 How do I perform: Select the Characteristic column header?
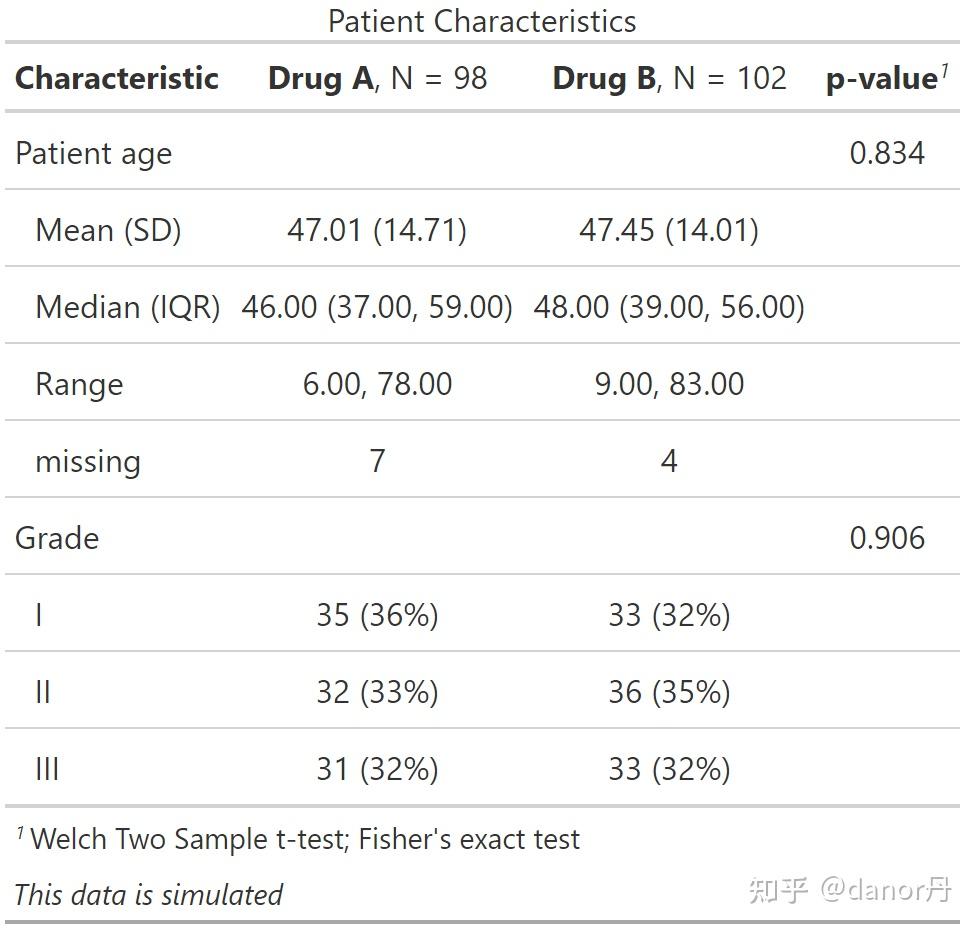117,78
